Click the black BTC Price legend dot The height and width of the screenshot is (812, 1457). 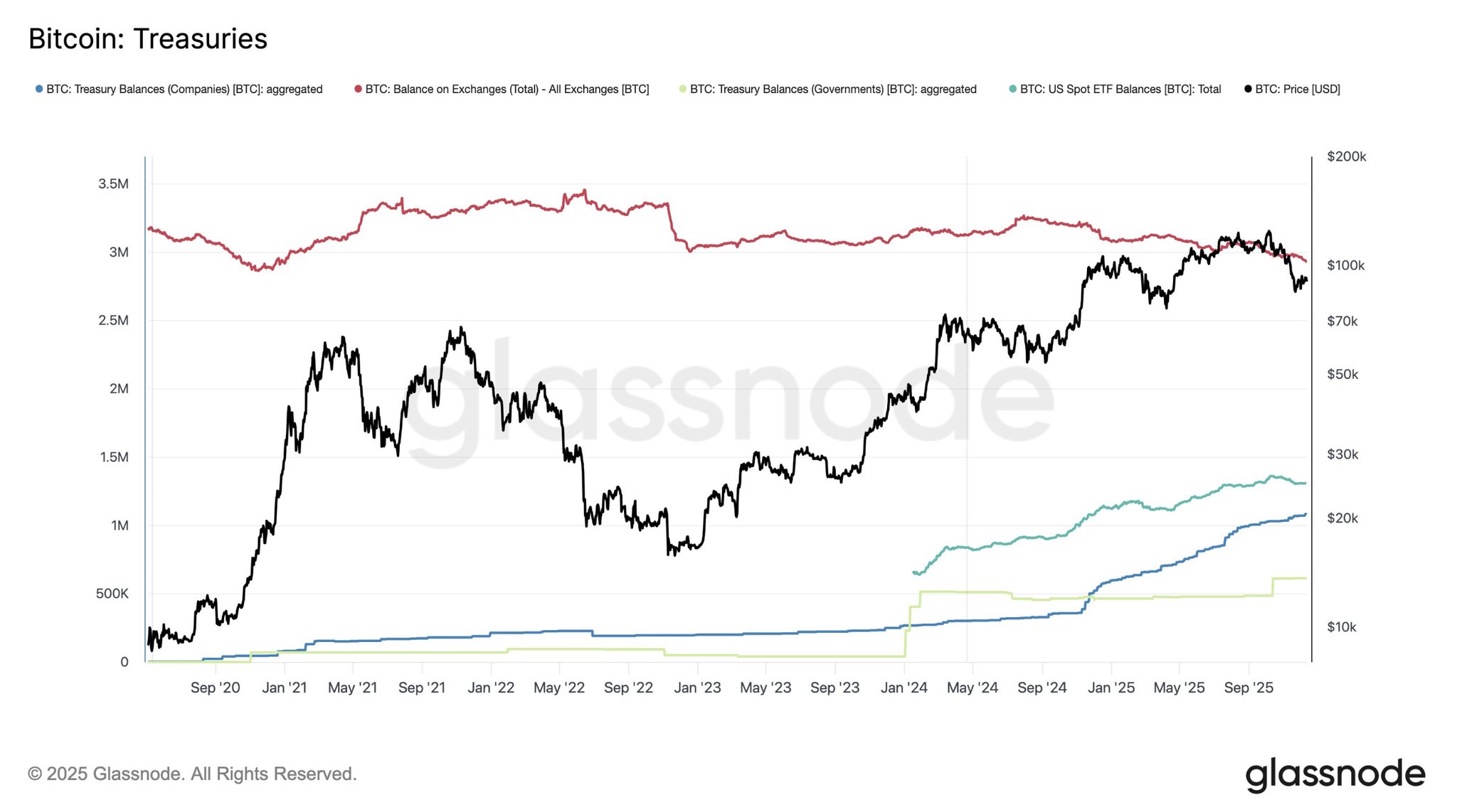pyautogui.click(x=1248, y=89)
